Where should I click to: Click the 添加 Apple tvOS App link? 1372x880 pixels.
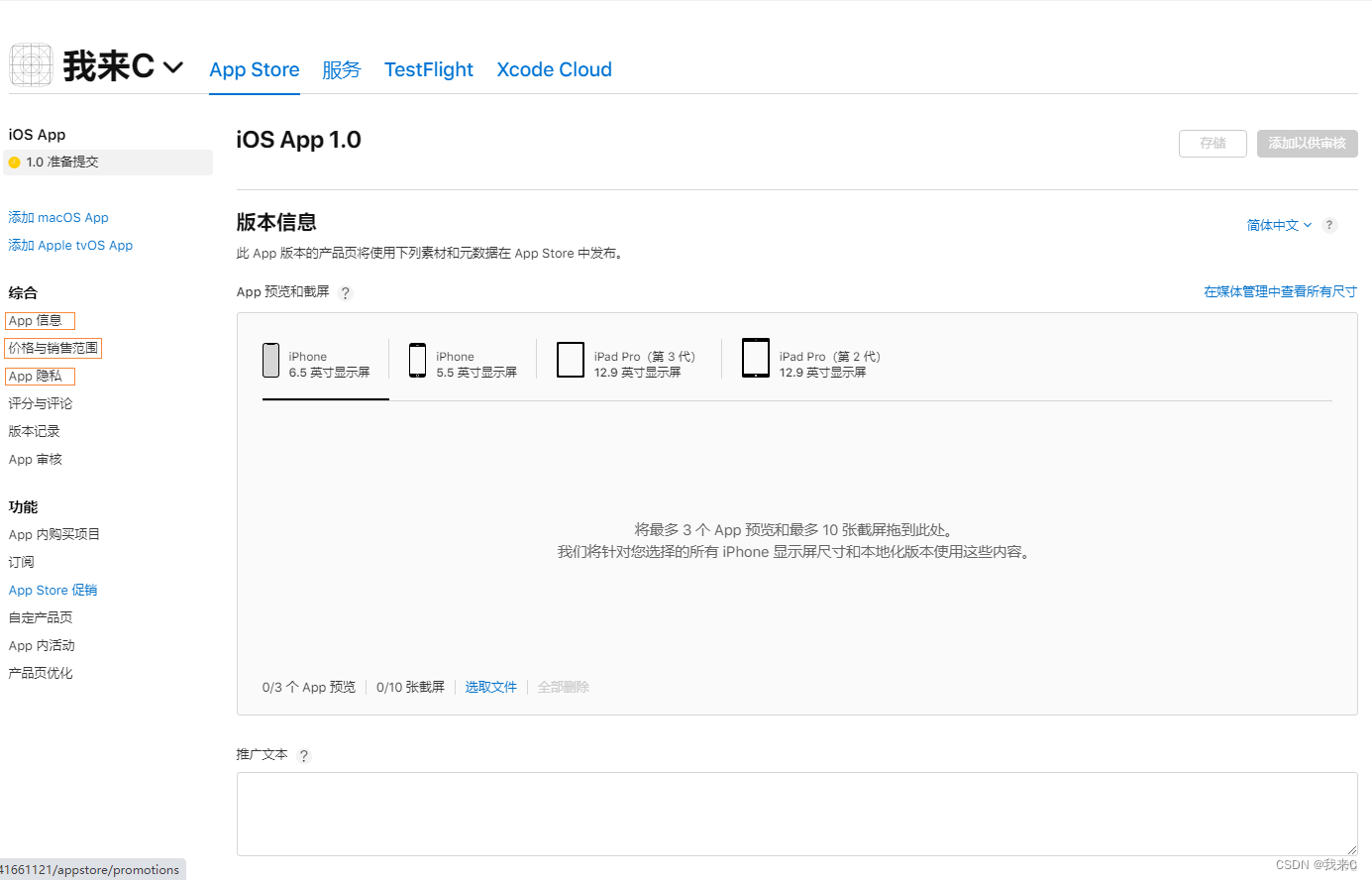coord(70,245)
